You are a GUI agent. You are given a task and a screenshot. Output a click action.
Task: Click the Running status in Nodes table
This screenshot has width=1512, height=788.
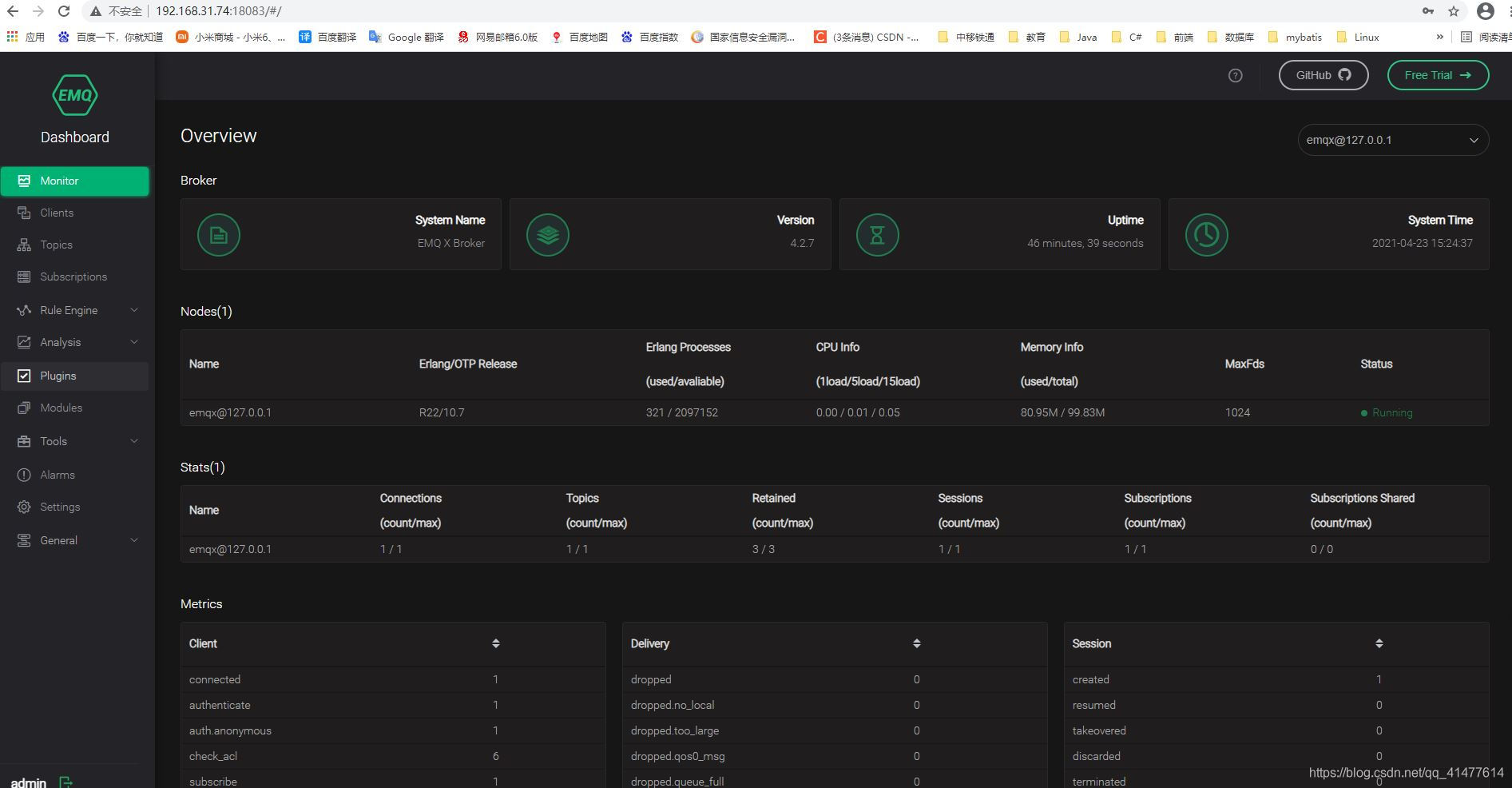(x=1387, y=412)
